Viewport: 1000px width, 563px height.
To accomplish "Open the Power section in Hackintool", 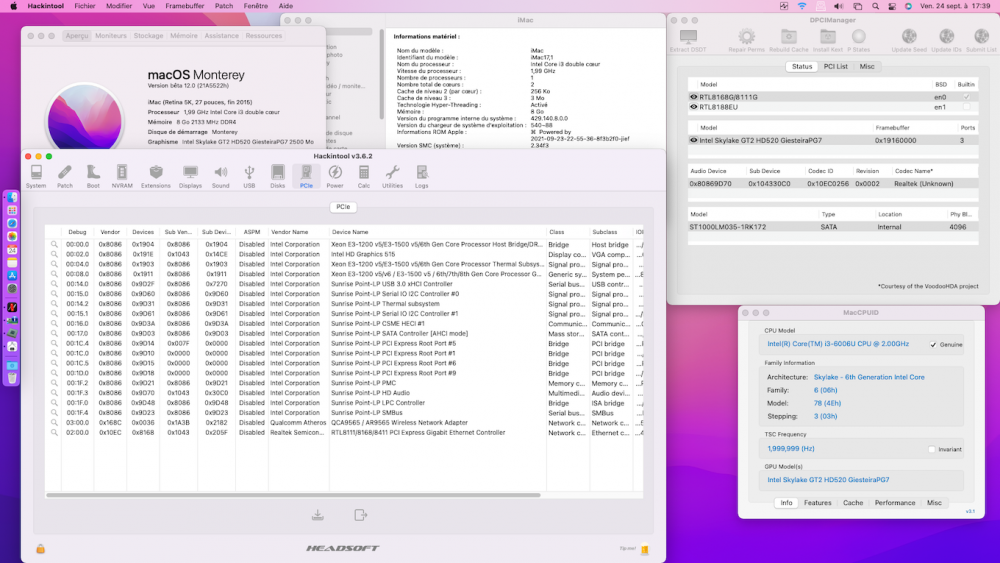I will coord(335,177).
